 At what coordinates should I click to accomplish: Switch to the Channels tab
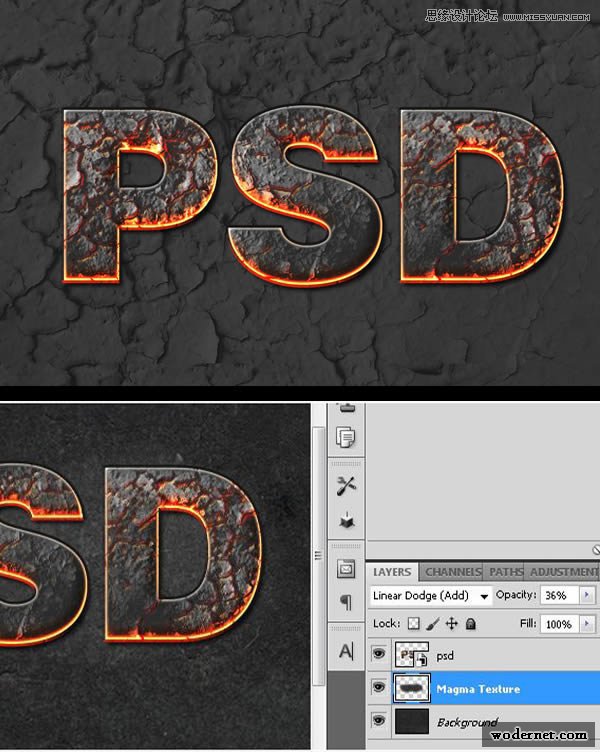pyautogui.click(x=453, y=572)
